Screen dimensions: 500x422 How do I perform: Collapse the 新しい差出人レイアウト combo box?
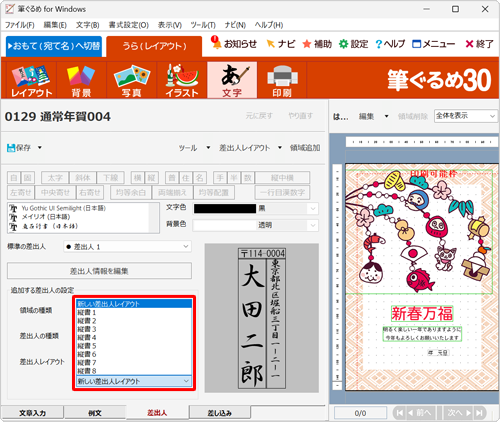coord(134,381)
